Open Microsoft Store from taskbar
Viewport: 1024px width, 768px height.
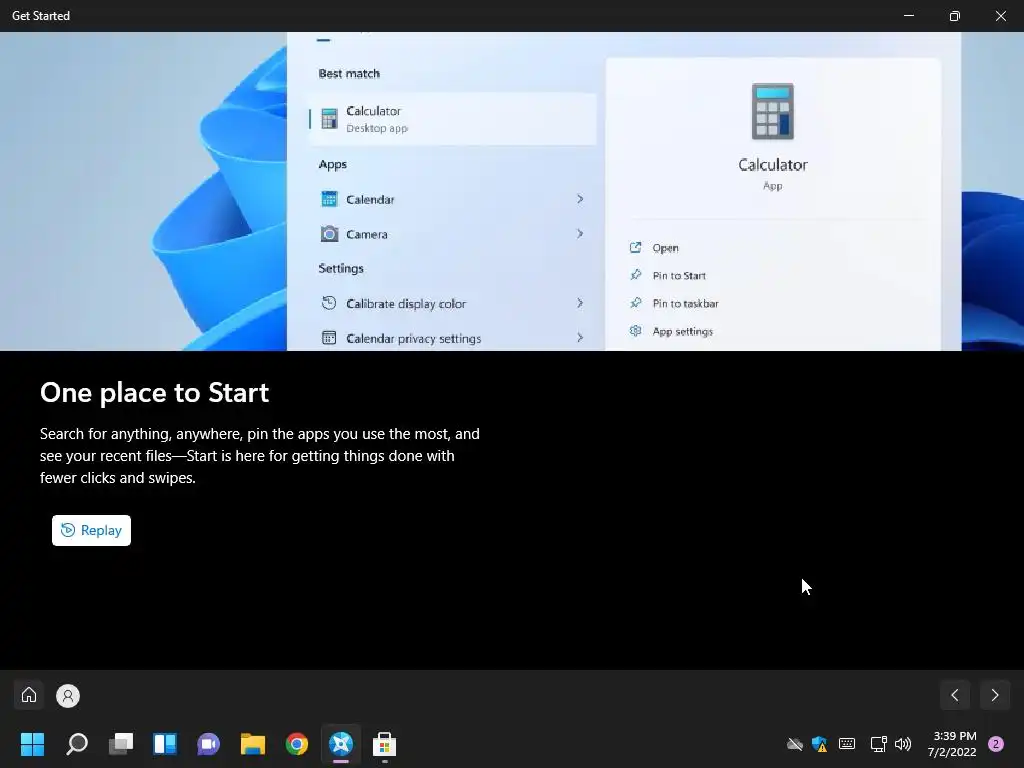click(x=385, y=744)
